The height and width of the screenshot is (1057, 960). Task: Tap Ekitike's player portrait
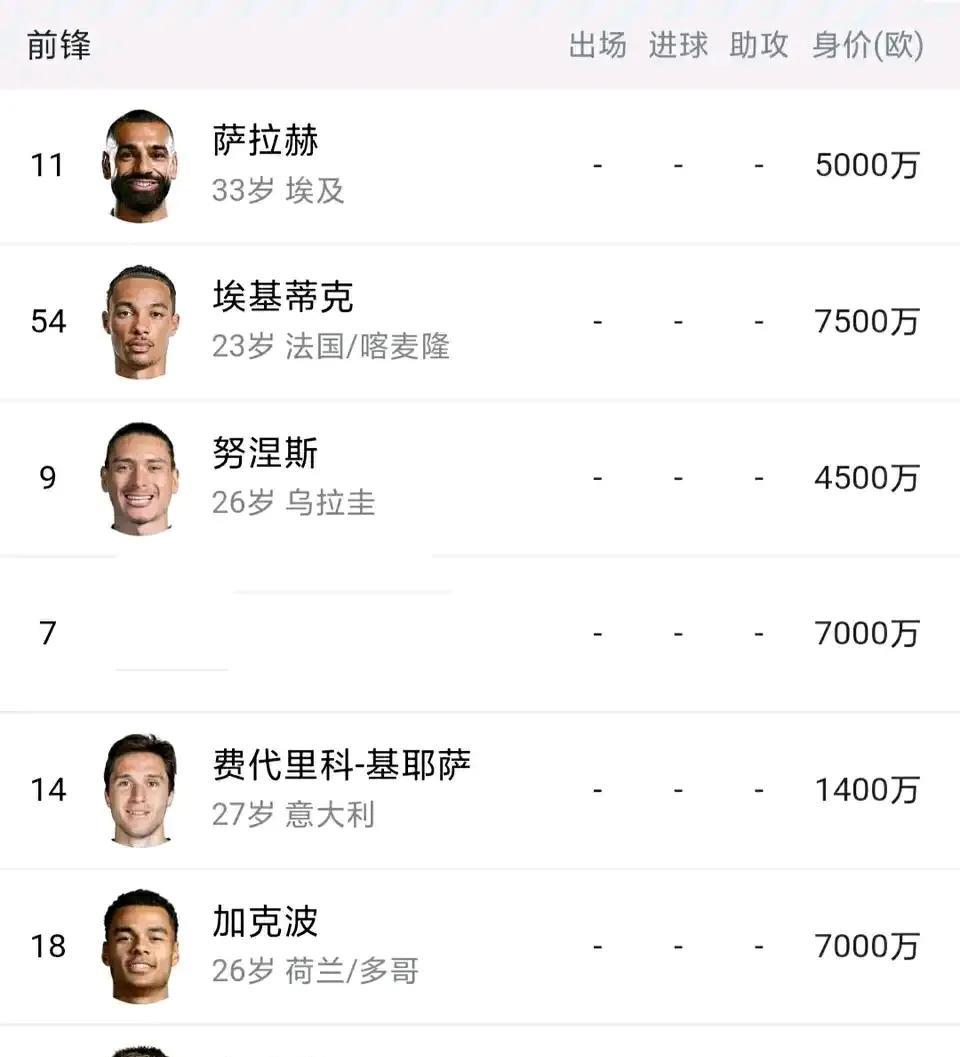tap(140, 321)
